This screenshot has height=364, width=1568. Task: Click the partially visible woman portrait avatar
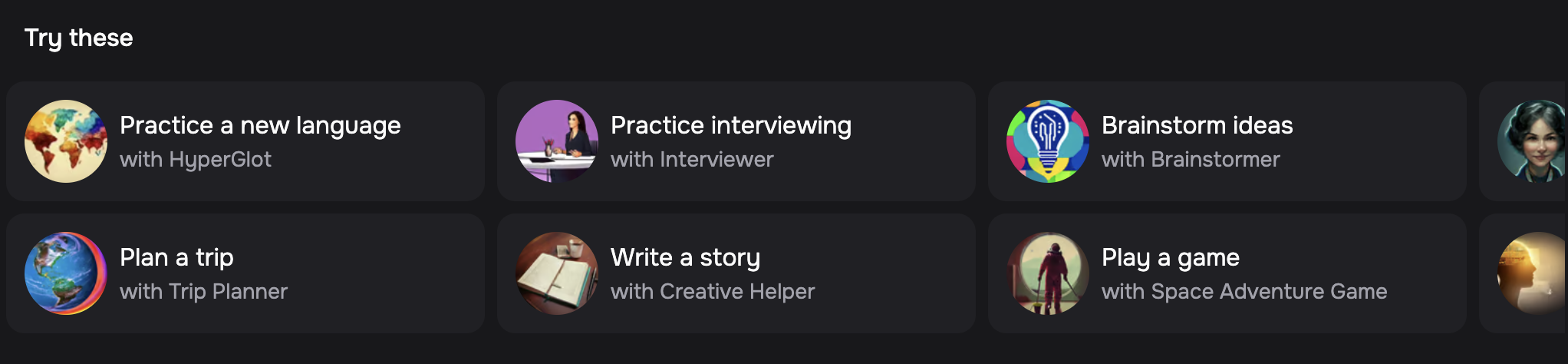tap(1533, 141)
